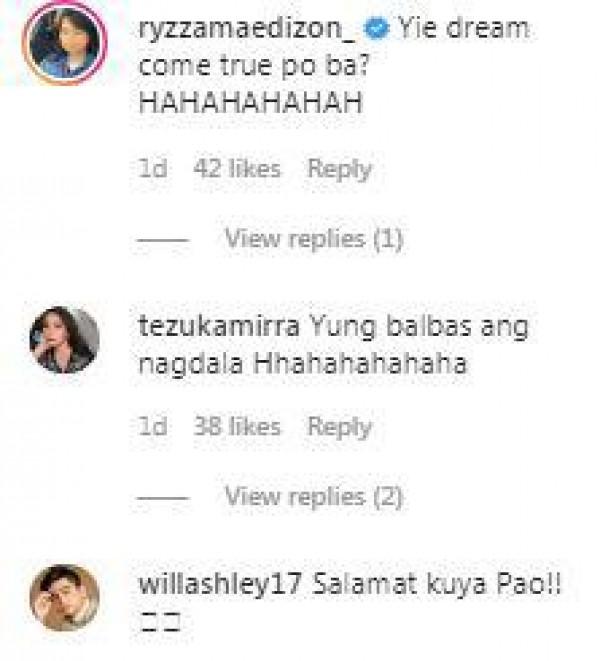Click the 1d timestamp under tezukamirra comment
Image resolution: width=600 pixels, height=661 pixels.
point(153,426)
